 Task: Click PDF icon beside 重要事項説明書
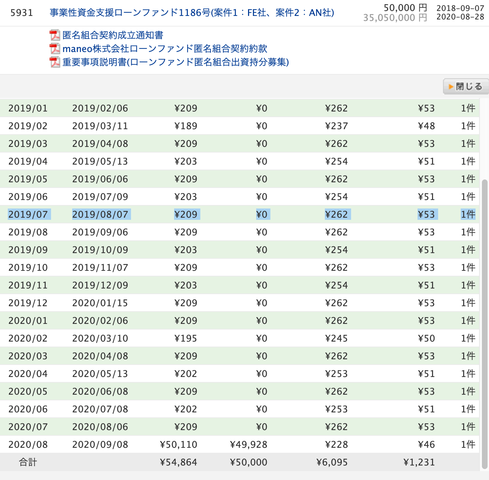55,62
